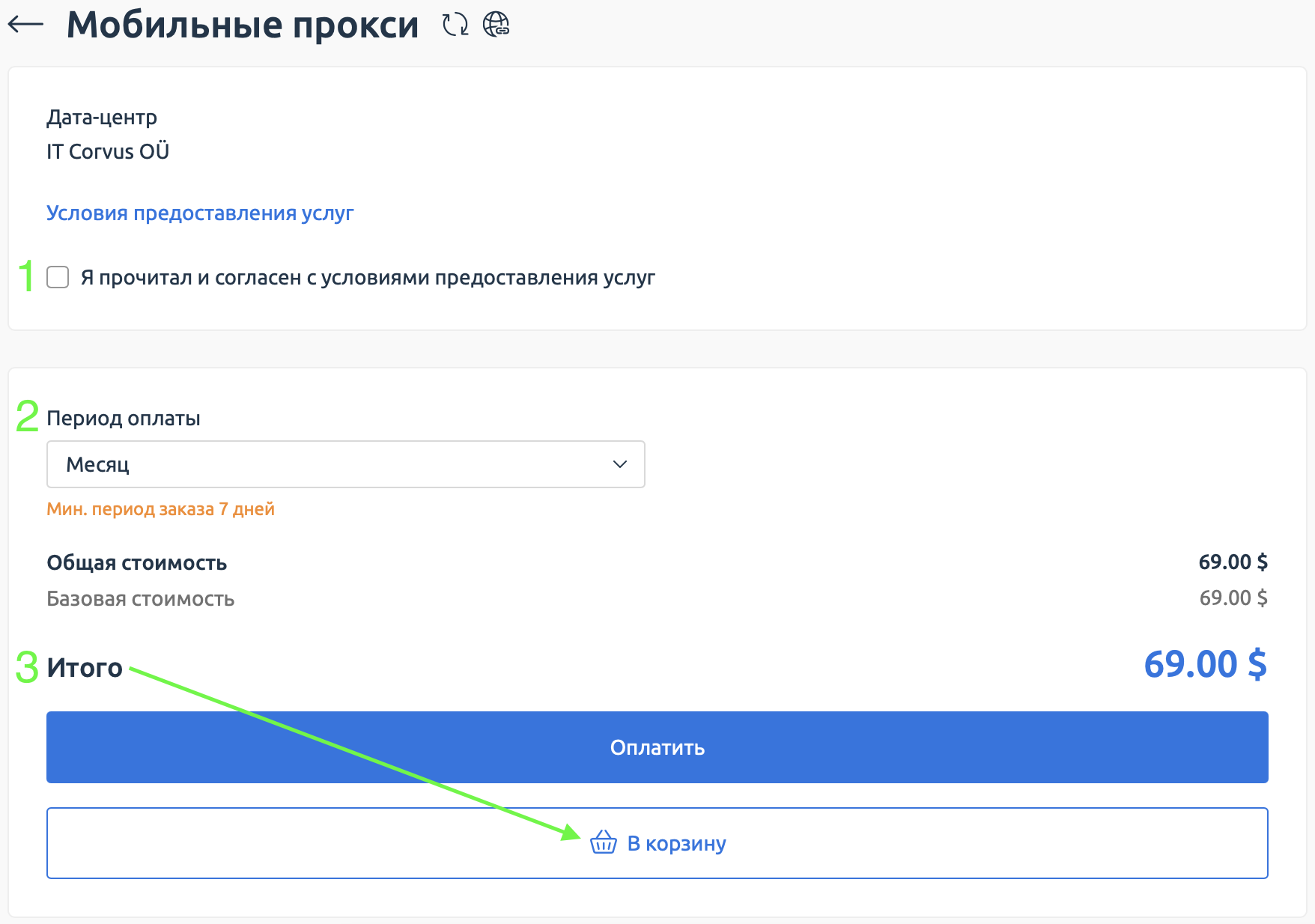Click the "Мобильные прокси" page title

[243, 25]
